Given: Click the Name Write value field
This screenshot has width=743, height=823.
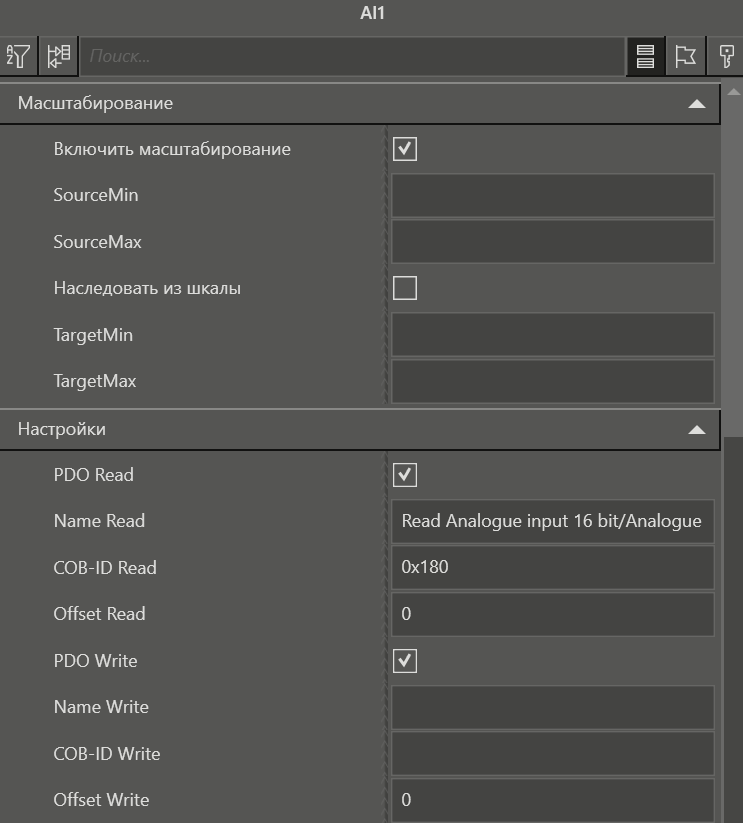Looking at the screenshot, I should pos(553,707).
